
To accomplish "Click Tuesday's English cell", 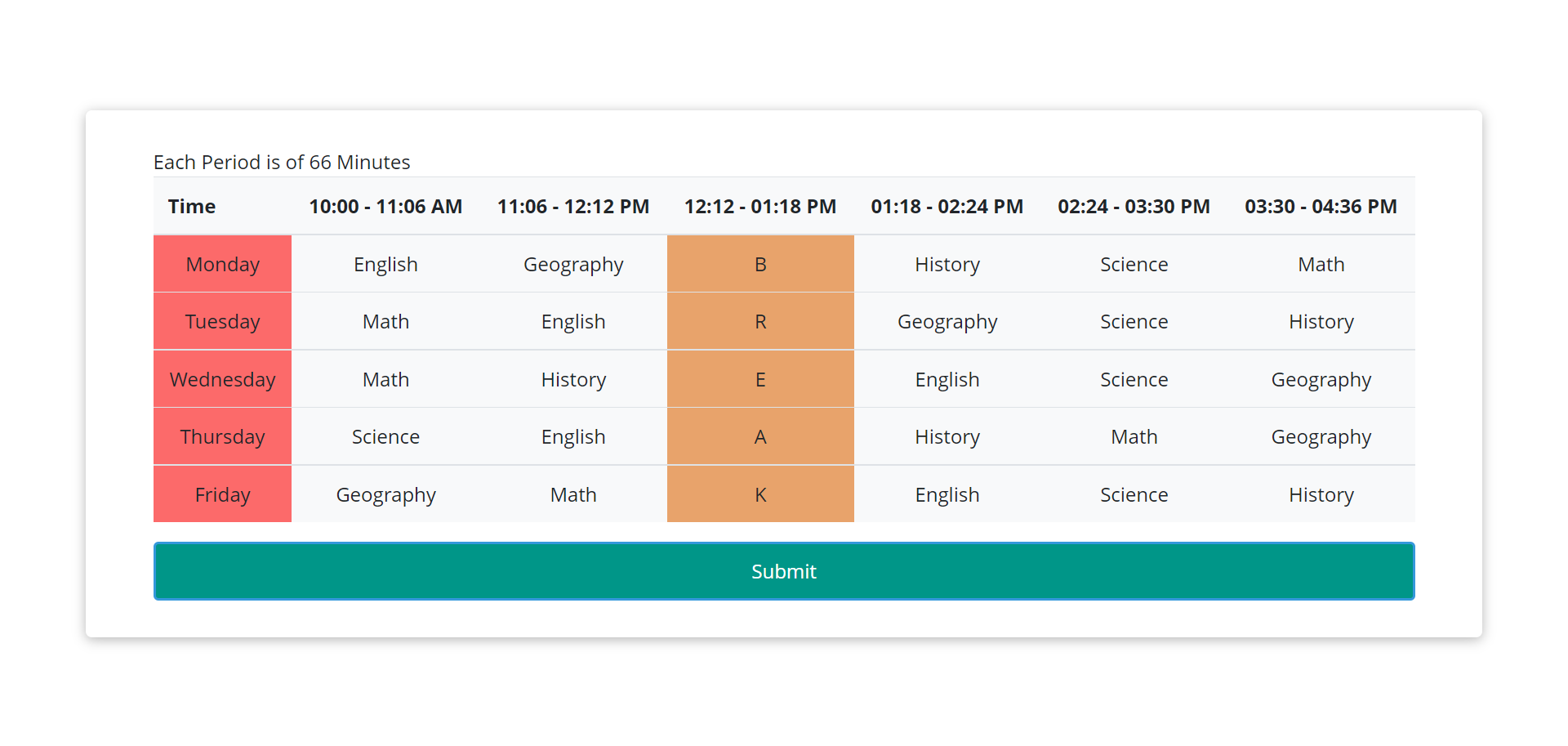I will (x=573, y=321).
